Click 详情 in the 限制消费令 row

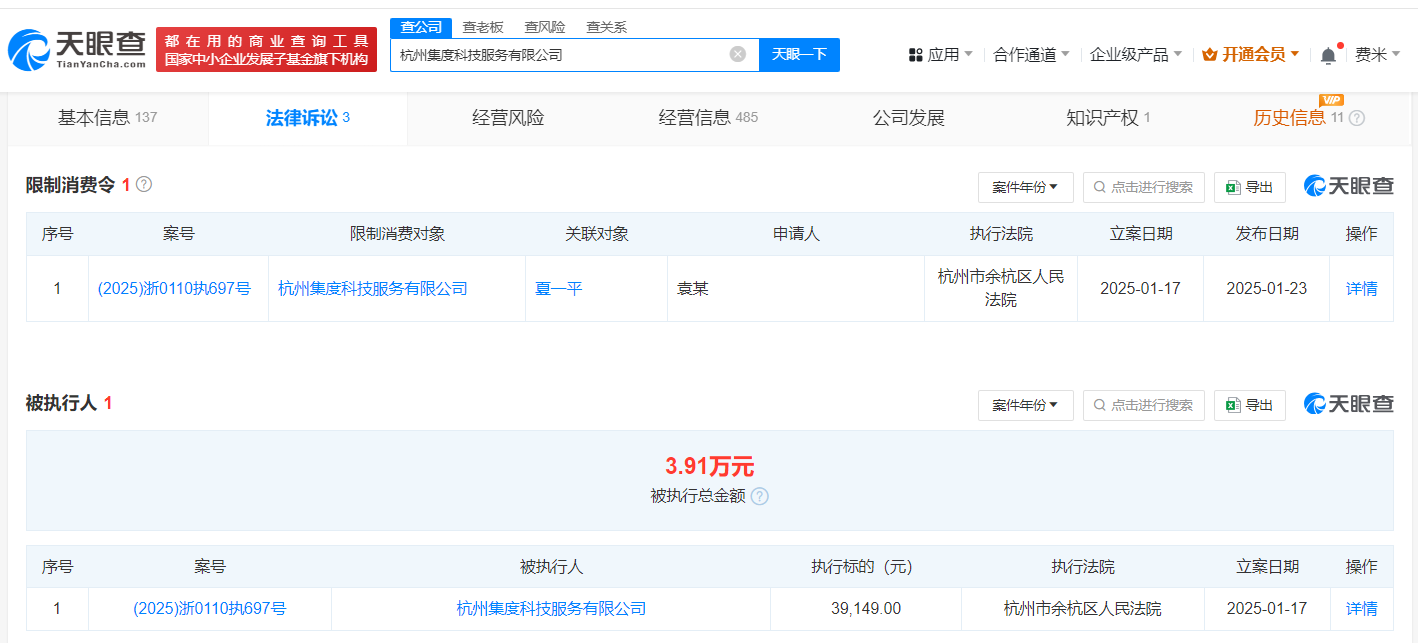(x=1361, y=288)
